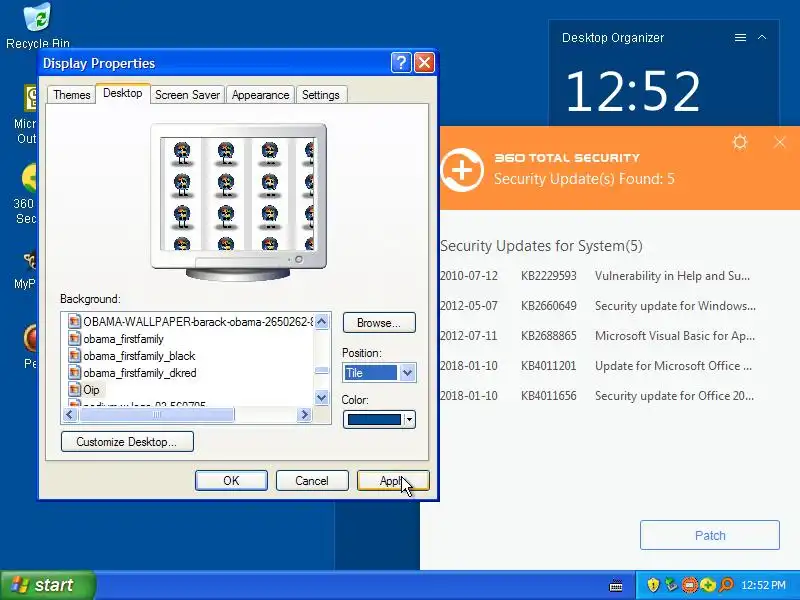Click the monitor wallpaper preview
800x600 pixels.
pos(238,194)
